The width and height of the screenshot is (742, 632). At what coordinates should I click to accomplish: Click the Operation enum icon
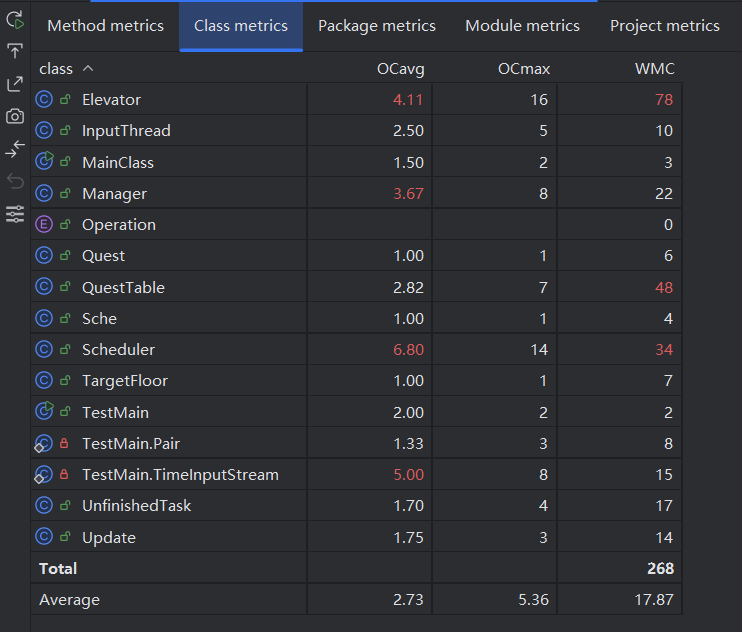click(x=43, y=225)
